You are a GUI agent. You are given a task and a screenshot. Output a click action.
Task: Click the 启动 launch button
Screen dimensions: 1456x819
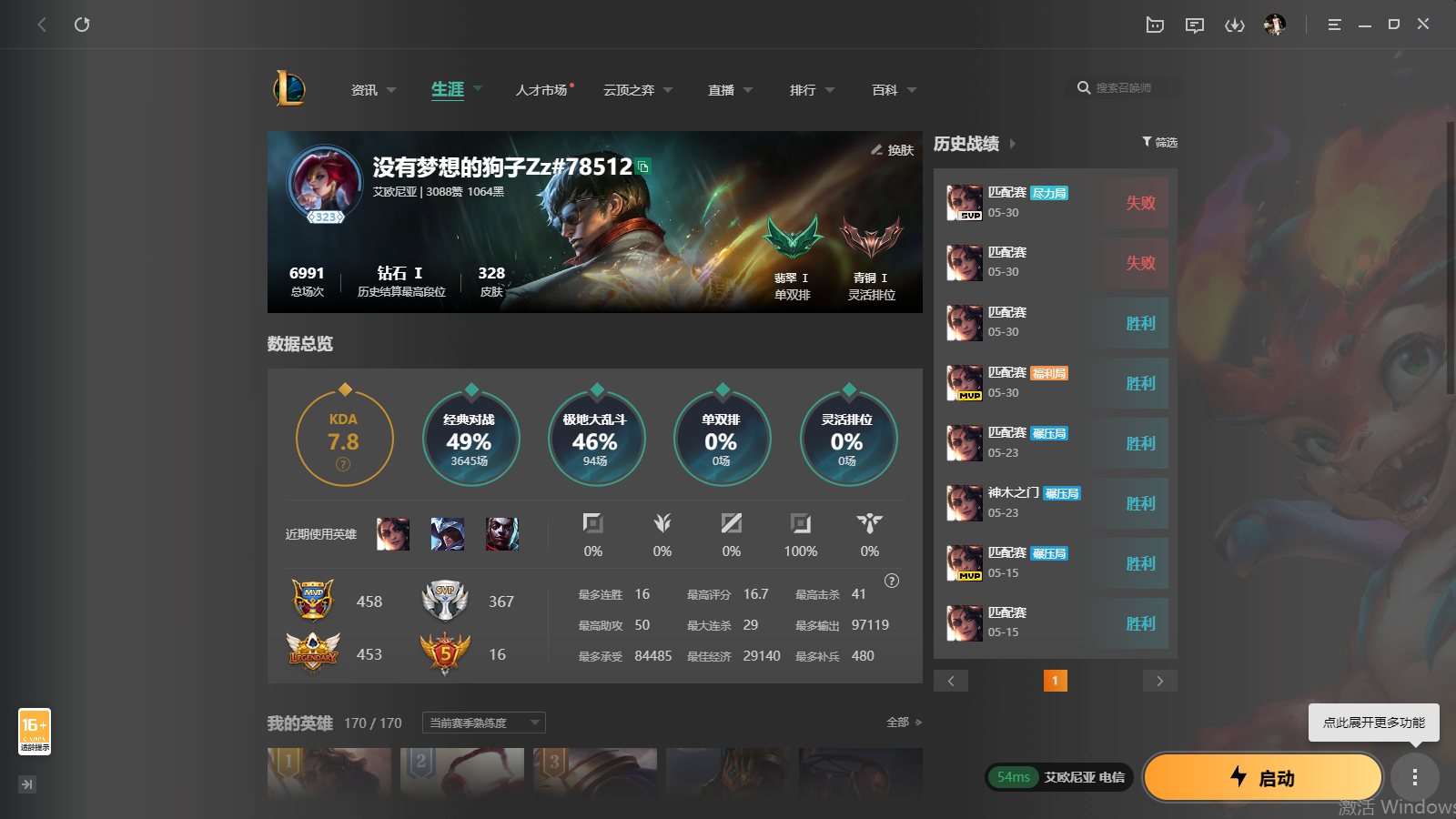(x=1263, y=777)
